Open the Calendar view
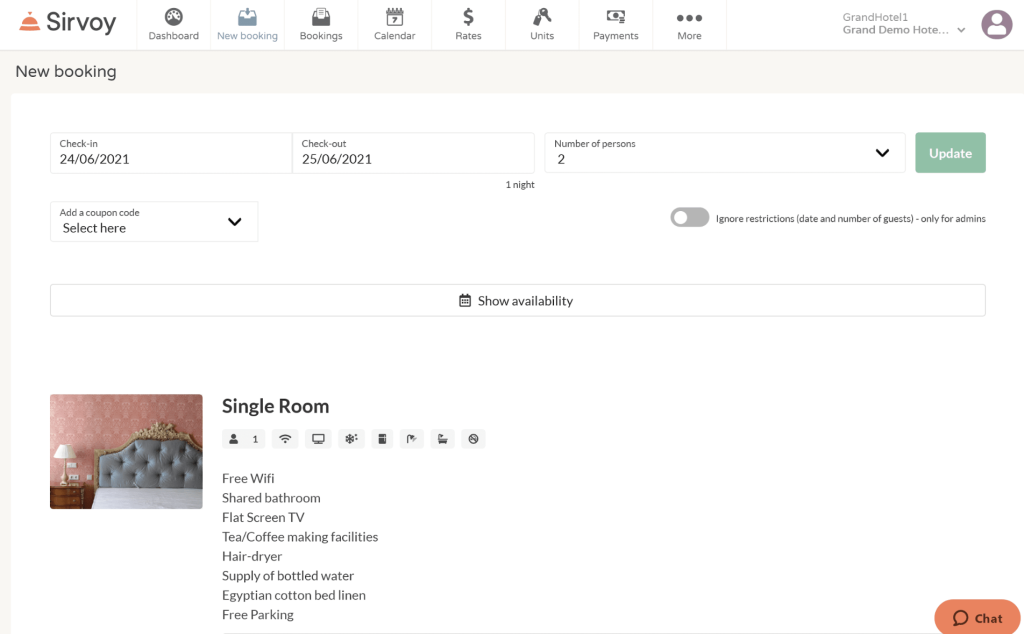Screen dimensions: 1024x634 394,25
